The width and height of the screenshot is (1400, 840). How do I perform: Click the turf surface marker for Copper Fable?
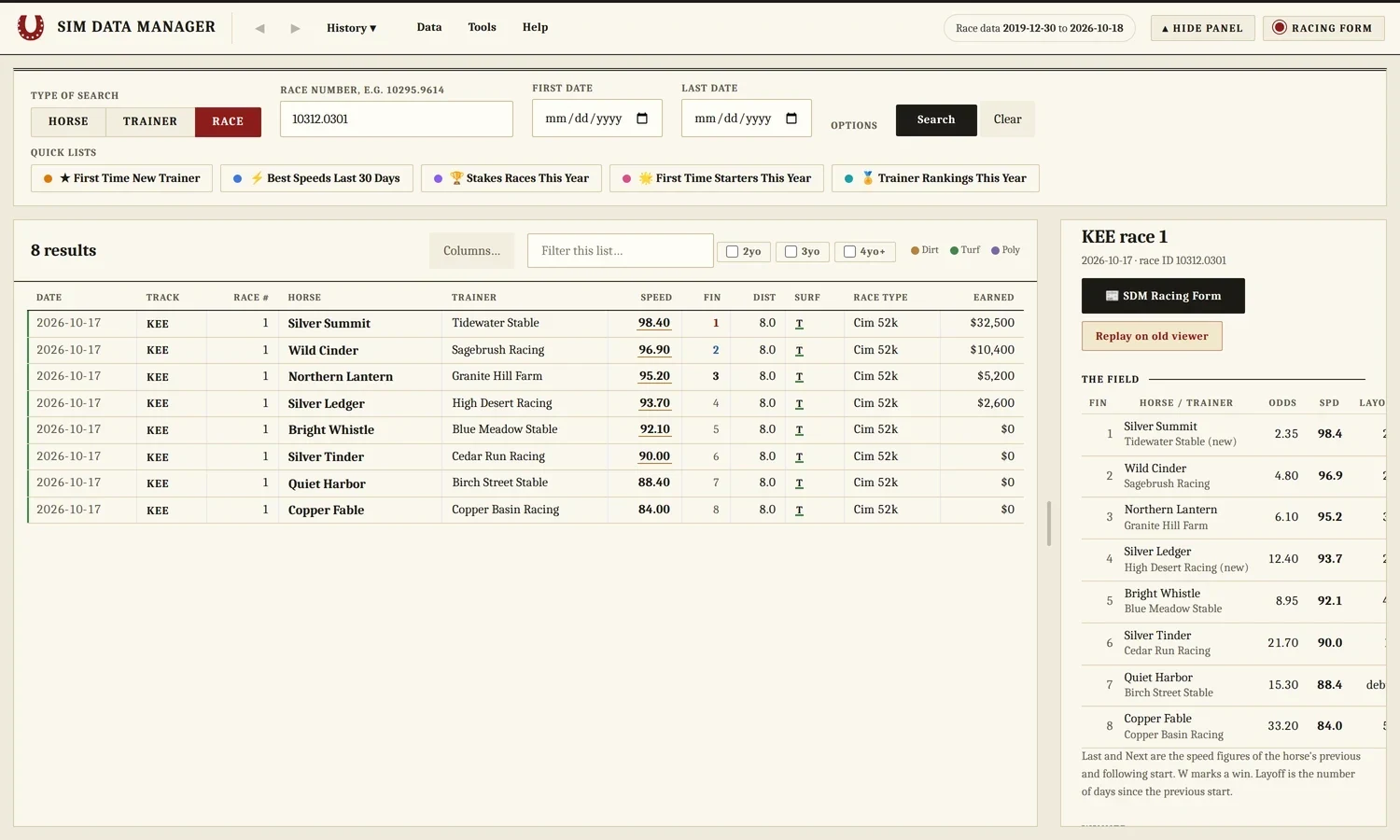(799, 511)
